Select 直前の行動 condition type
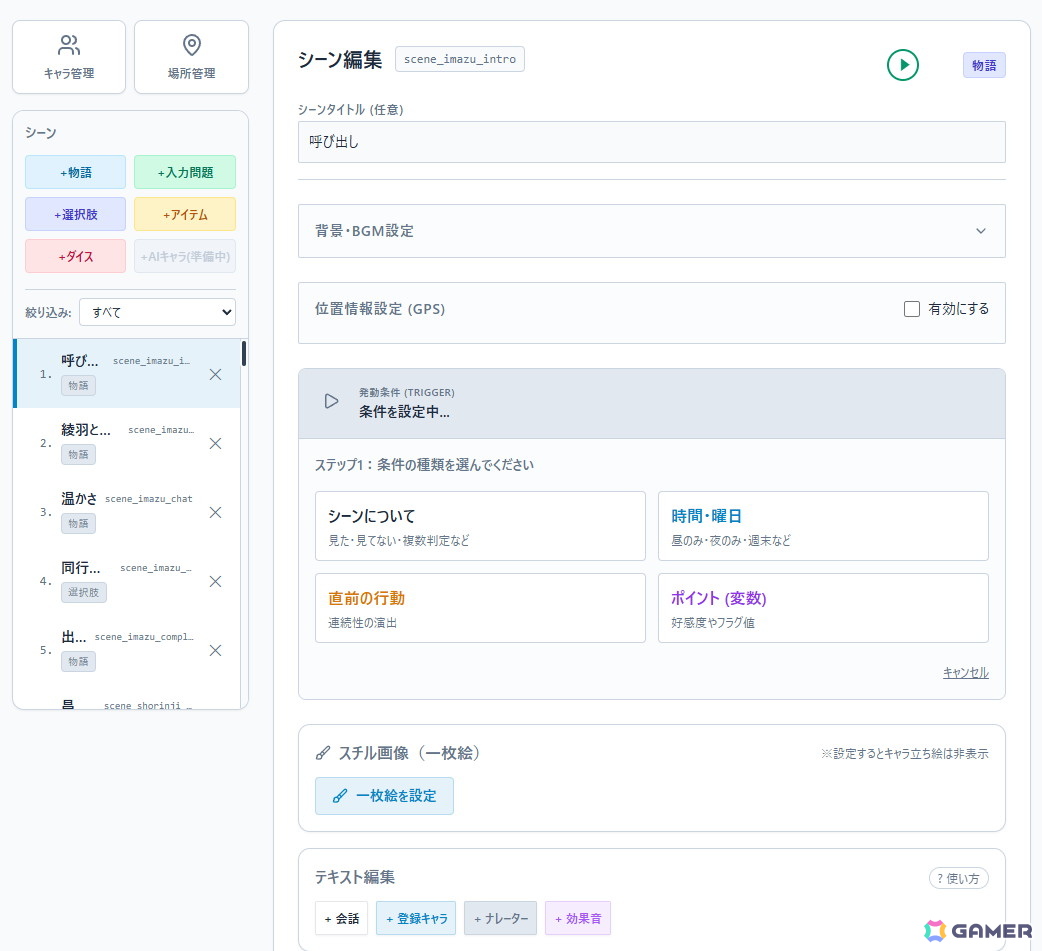 pyautogui.click(x=480, y=608)
